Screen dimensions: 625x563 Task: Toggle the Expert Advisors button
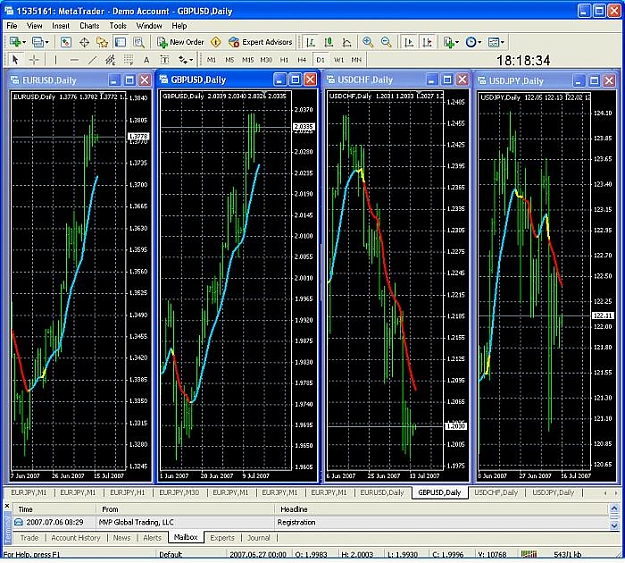[260, 42]
